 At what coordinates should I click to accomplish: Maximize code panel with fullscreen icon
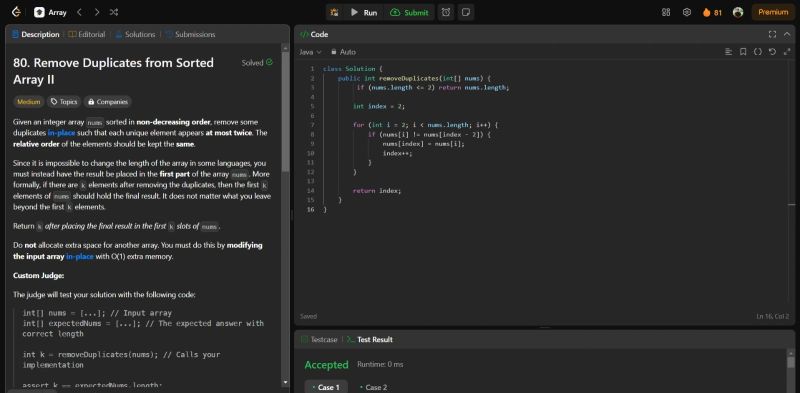[772, 34]
